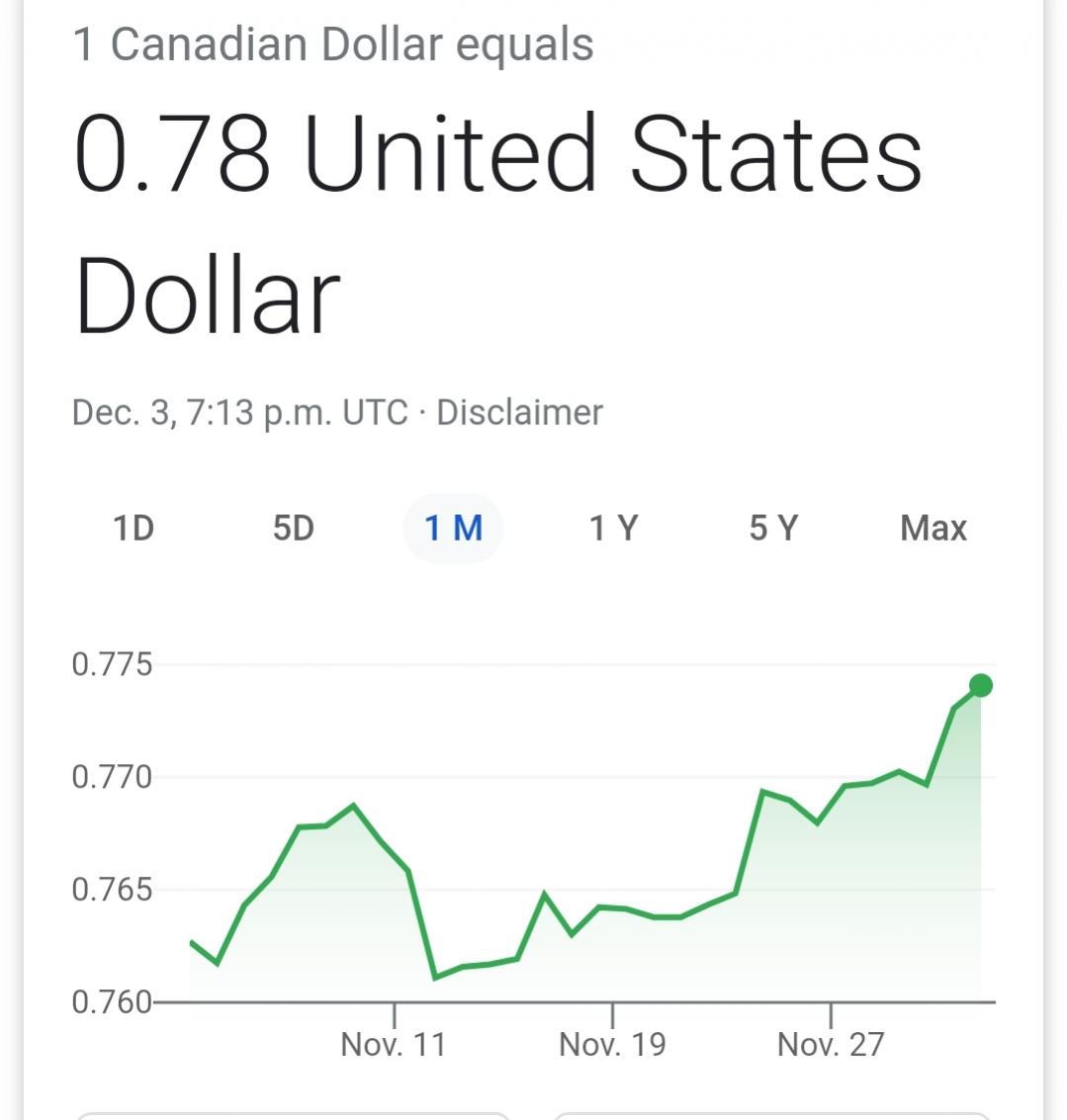Click the "1 Canadian Dollar equals" text
The height and width of the screenshot is (1120, 1067).
333,44
